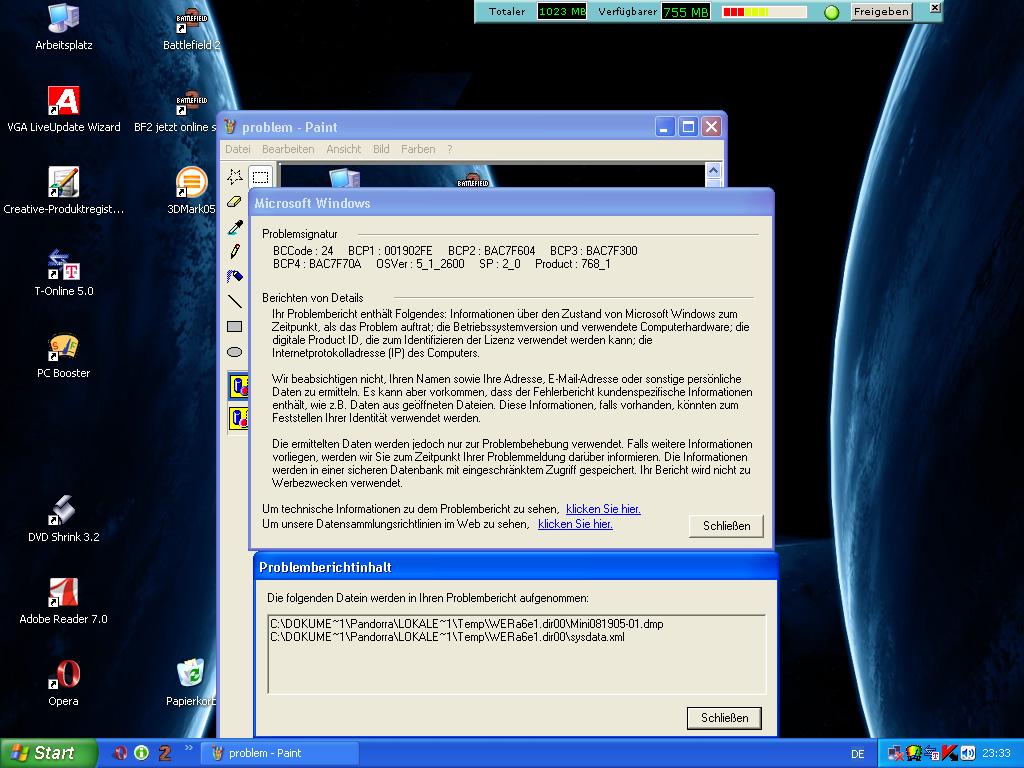Select the Pencil tool in Paint
The width and height of the screenshot is (1024, 768).
tap(235, 251)
